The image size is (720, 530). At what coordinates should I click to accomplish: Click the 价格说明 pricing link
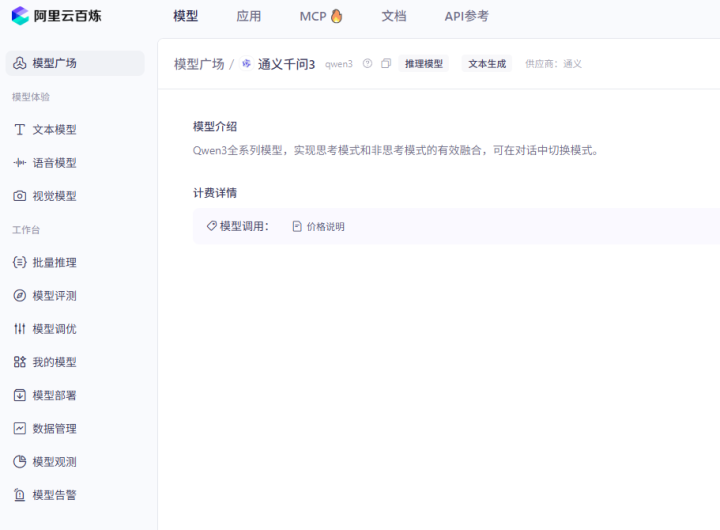319,227
